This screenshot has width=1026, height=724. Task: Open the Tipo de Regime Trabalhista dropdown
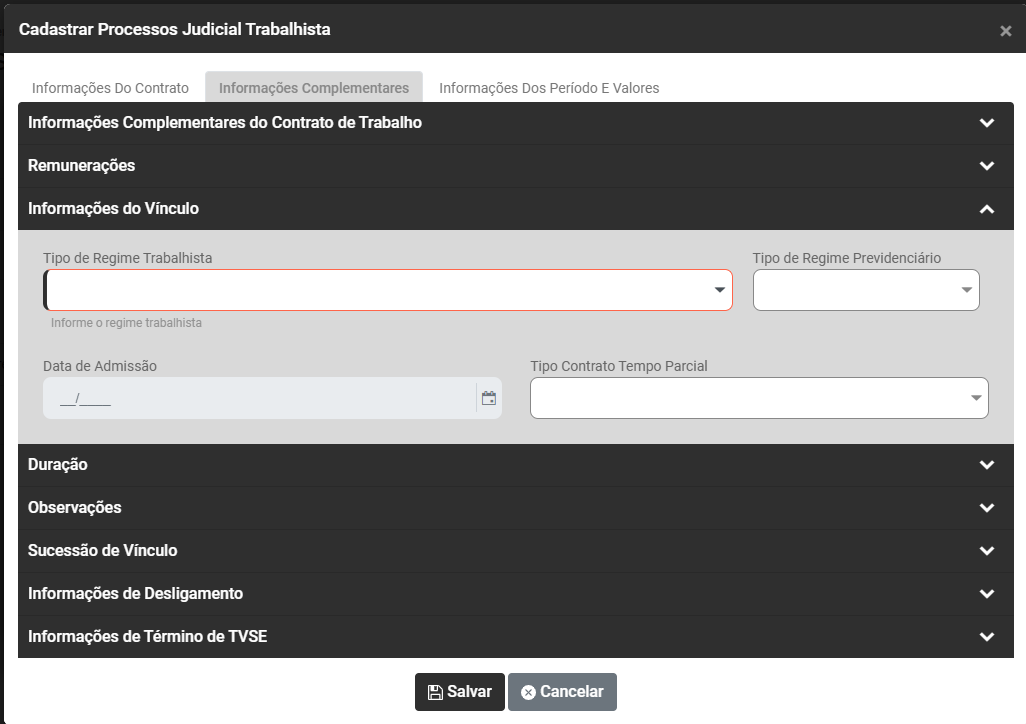pos(388,290)
